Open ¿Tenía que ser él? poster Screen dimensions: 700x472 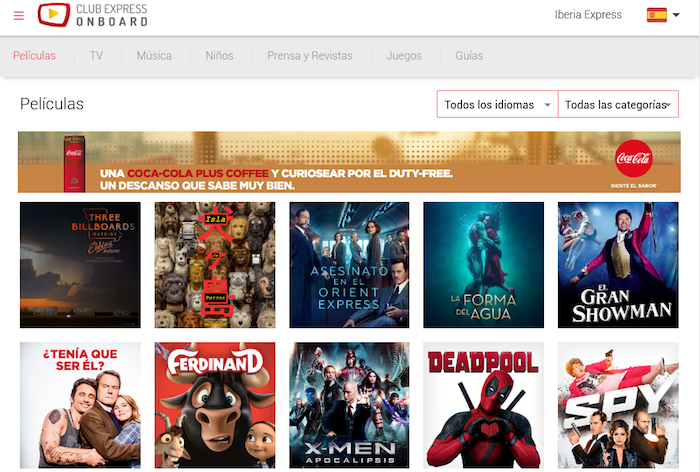[80, 405]
